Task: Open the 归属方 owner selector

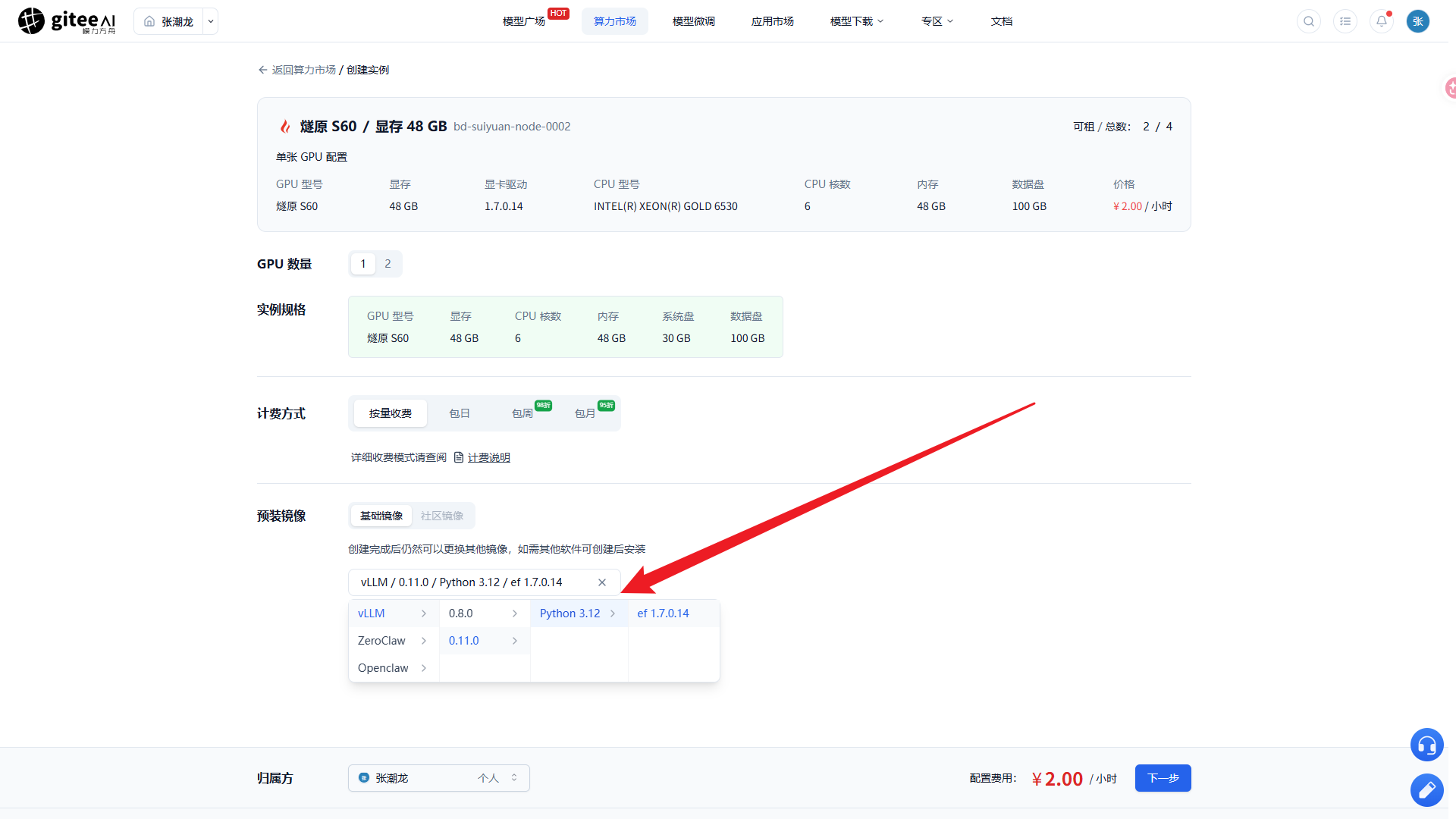Action: [x=438, y=778]
